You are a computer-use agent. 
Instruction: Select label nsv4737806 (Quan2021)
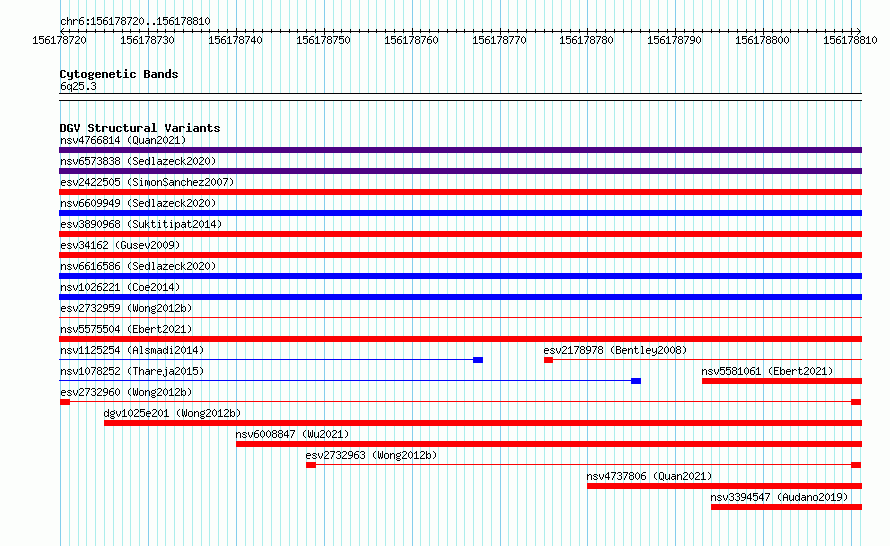coord(649,476)
